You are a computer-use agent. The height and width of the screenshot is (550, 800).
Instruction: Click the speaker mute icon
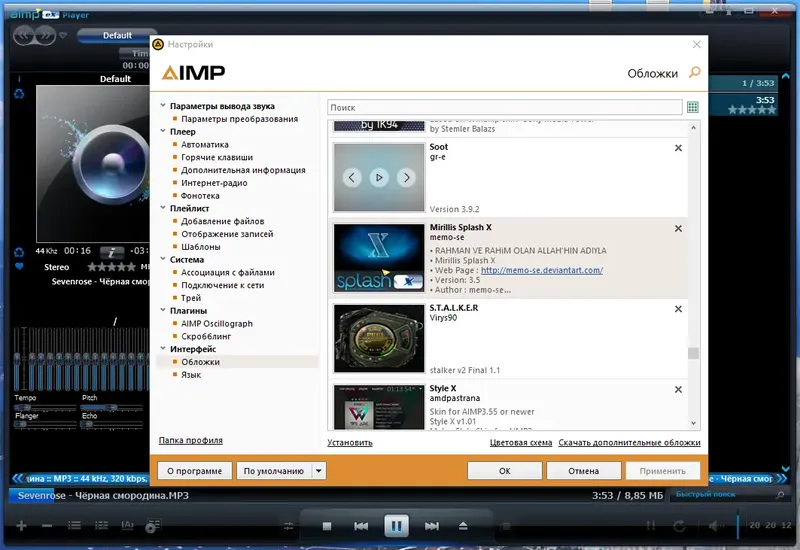tap(715, 526)
